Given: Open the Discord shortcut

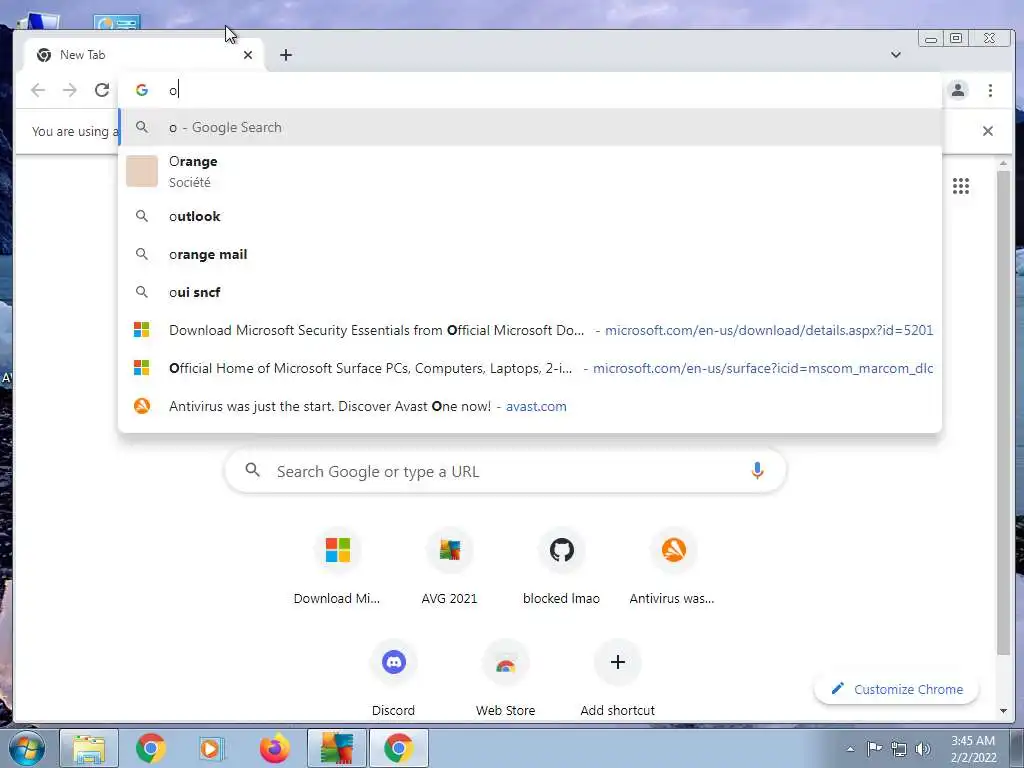Looking at the screenshot, I should 393,679.
